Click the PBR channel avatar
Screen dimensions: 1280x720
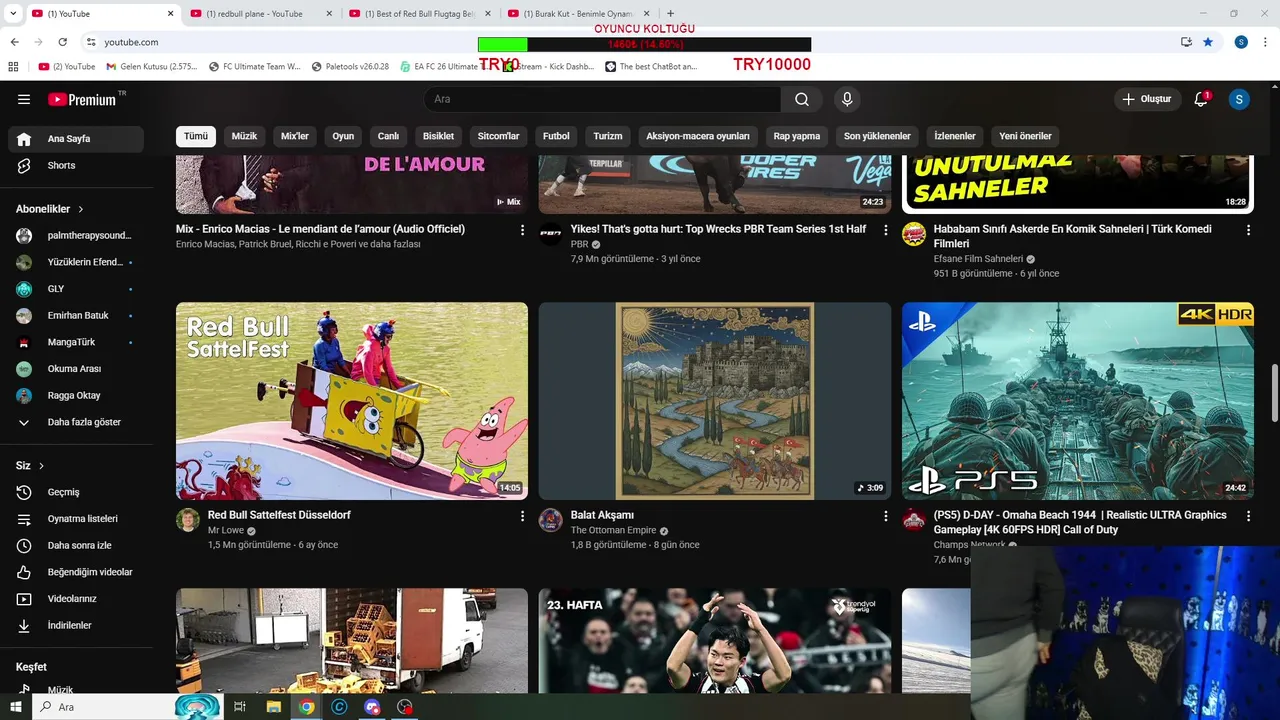click(551, 234)
